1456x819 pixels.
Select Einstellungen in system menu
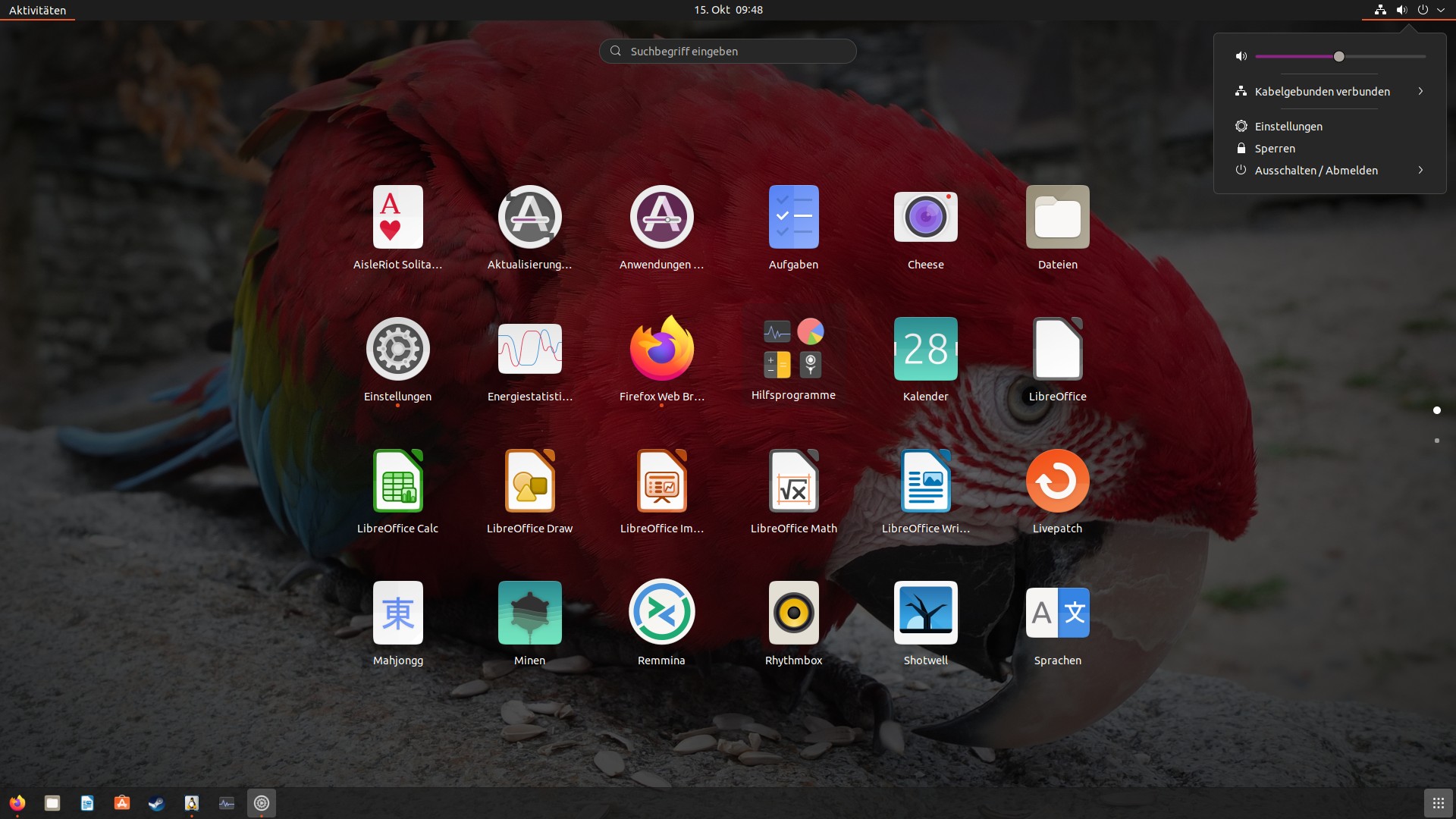(1288, 127)
